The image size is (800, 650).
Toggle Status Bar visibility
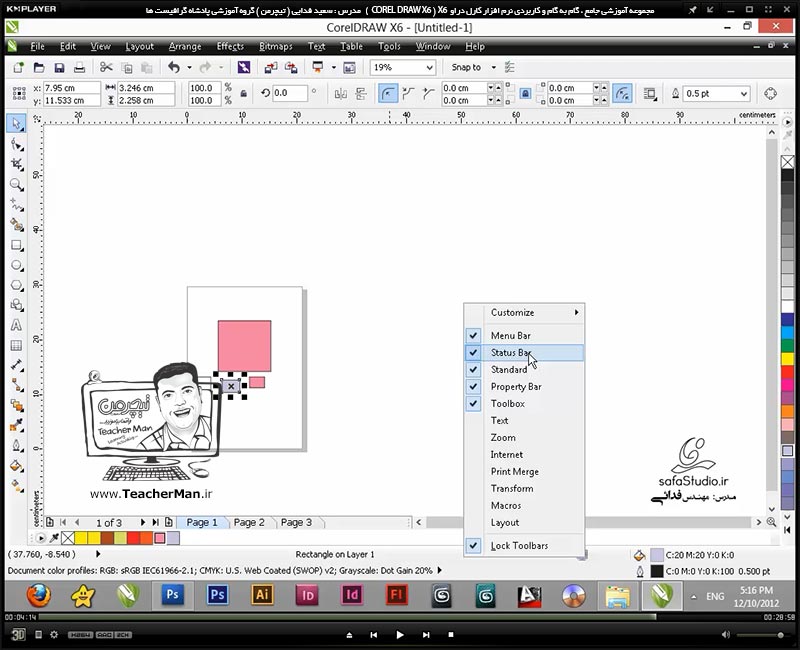[524, 353]
